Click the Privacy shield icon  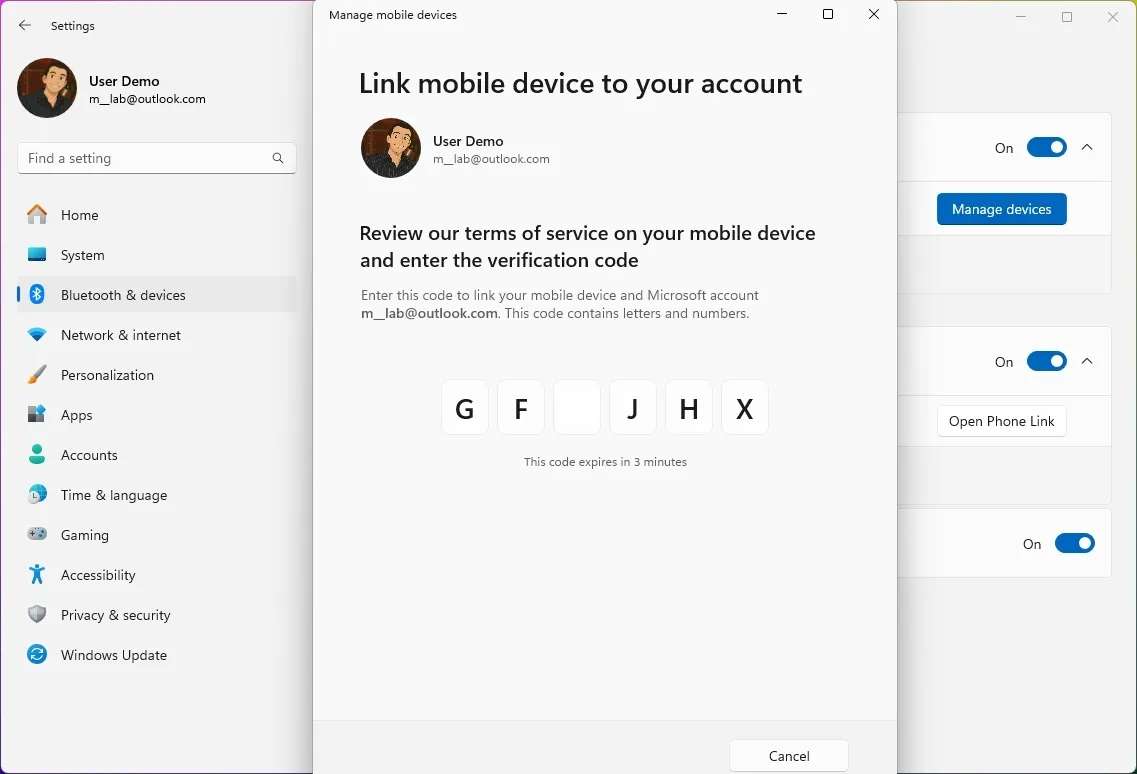pos(37,614)
